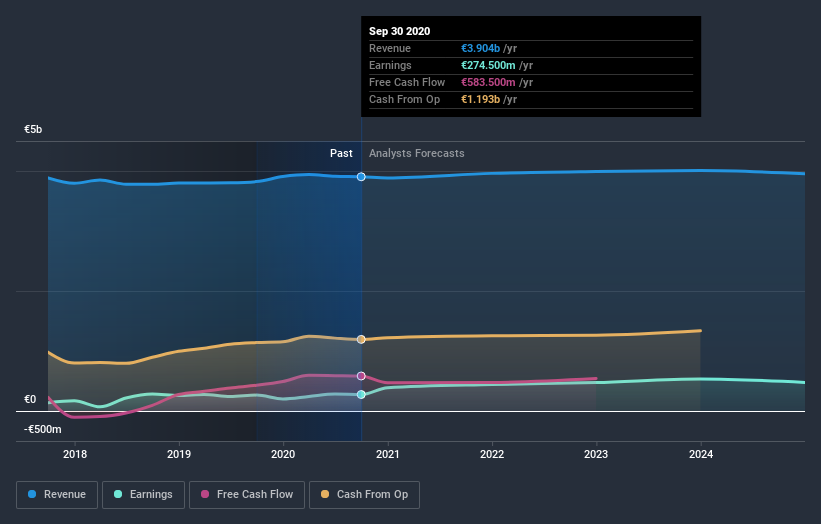This screenshot has height=524, width=821.
Task: Toggle the Free Cash Flow legend button
Action: pyautogui.click(x=247, y=495)
